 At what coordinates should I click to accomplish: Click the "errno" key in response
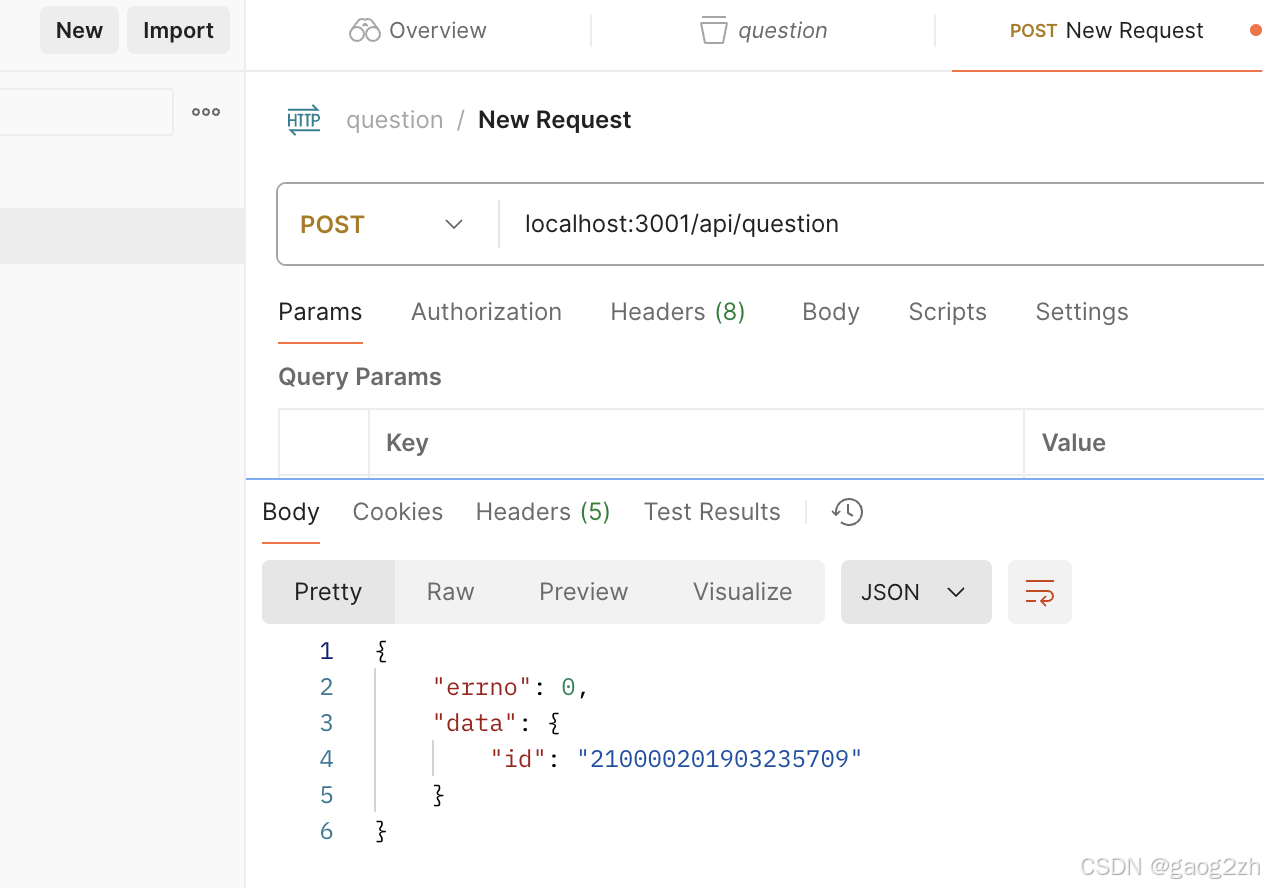point(483,687)
